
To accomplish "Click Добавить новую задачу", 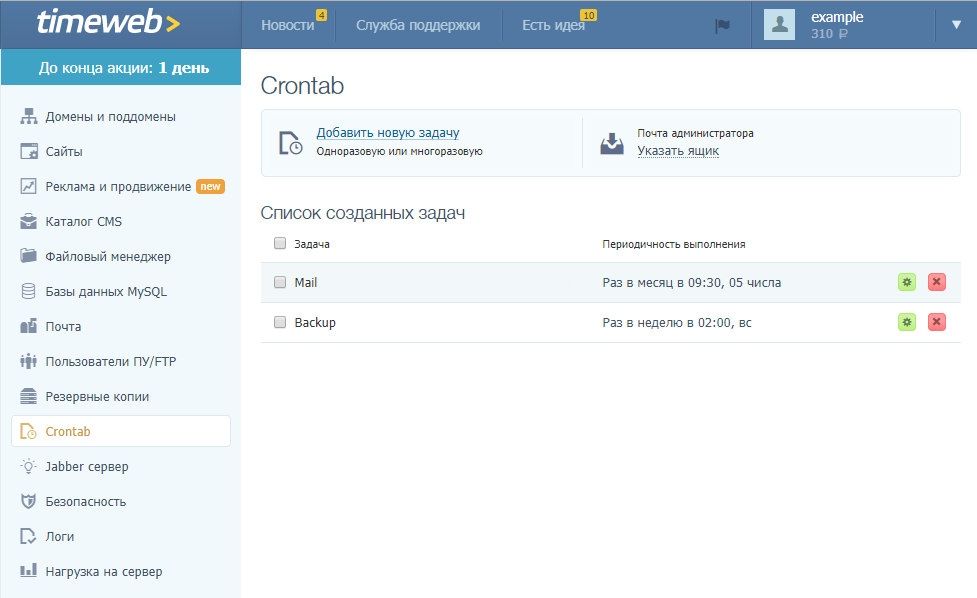I will tap(388, 132).
